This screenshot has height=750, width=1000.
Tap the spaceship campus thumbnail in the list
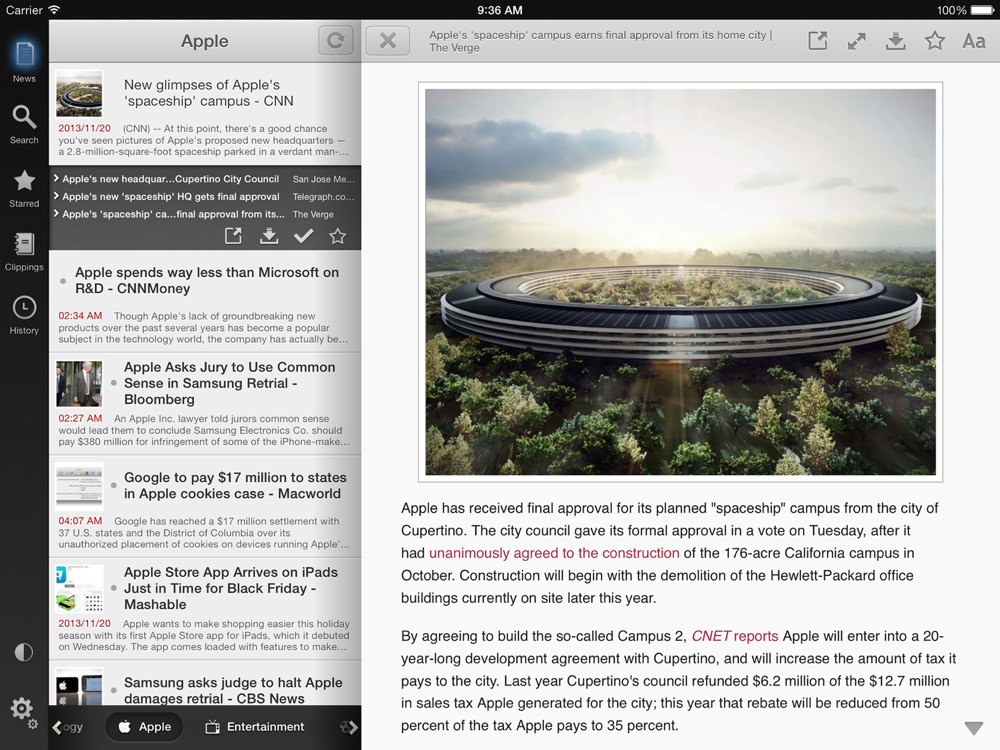coord(79,93)
